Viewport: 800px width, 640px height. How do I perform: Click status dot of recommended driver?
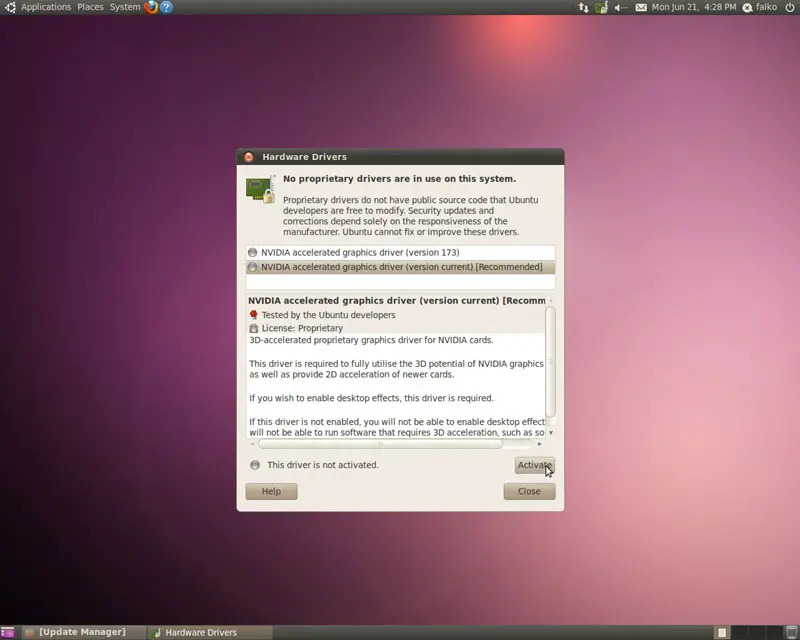click(x=253, y=267)
